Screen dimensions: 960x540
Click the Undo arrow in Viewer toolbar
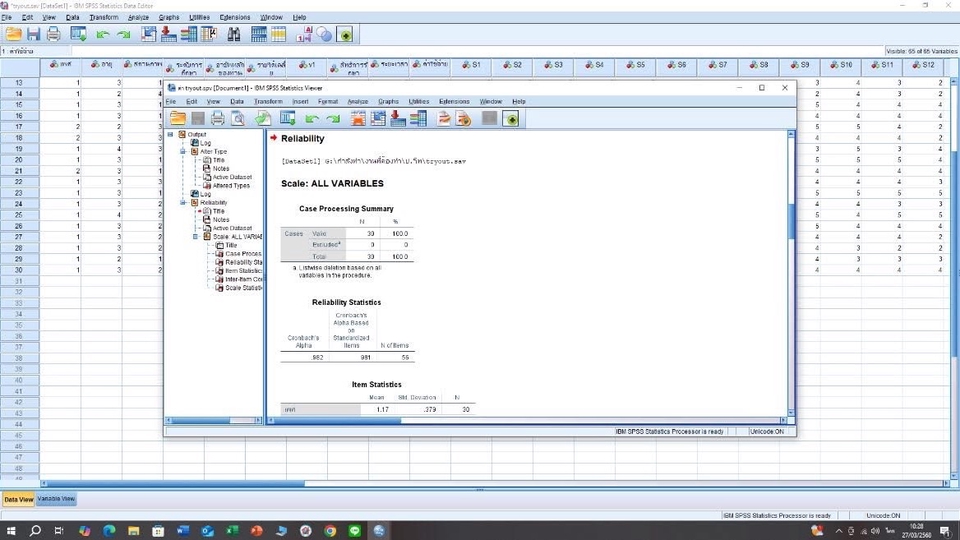(312, 119)
